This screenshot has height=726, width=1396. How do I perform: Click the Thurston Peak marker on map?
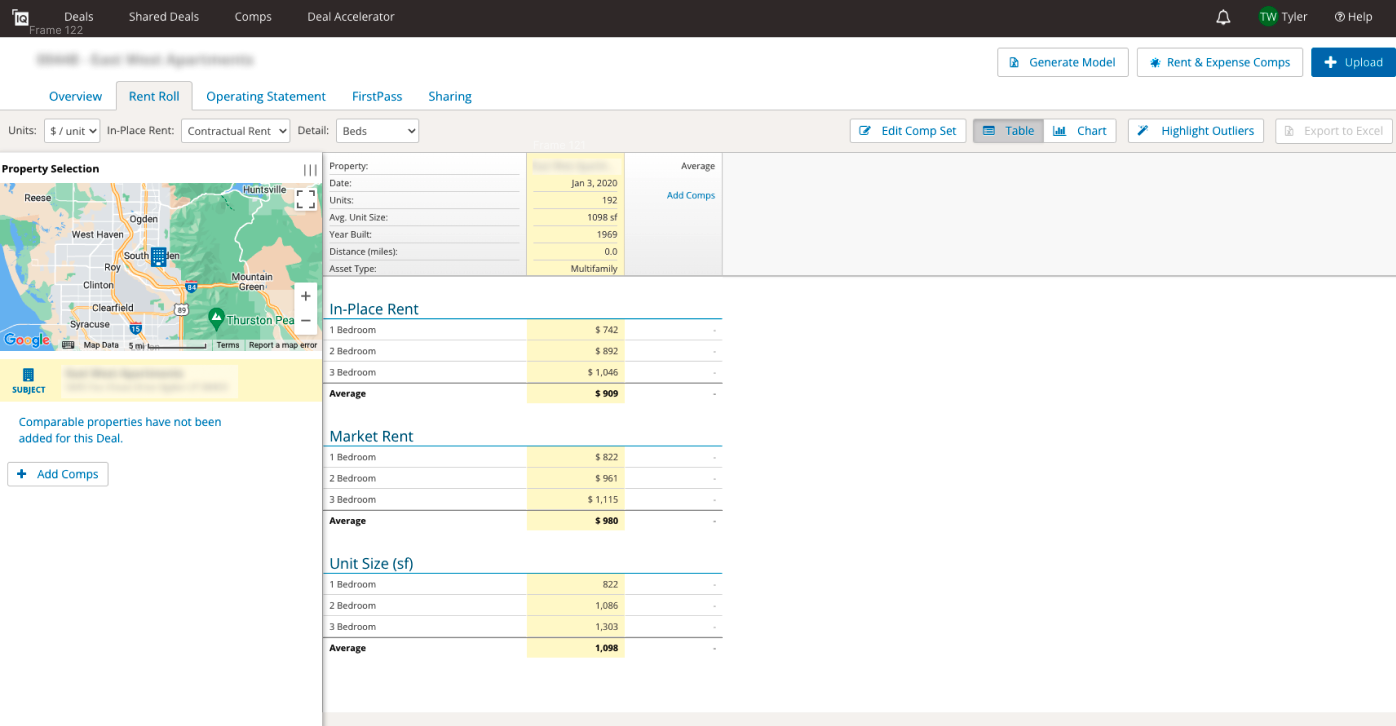[x=216, y=318]
